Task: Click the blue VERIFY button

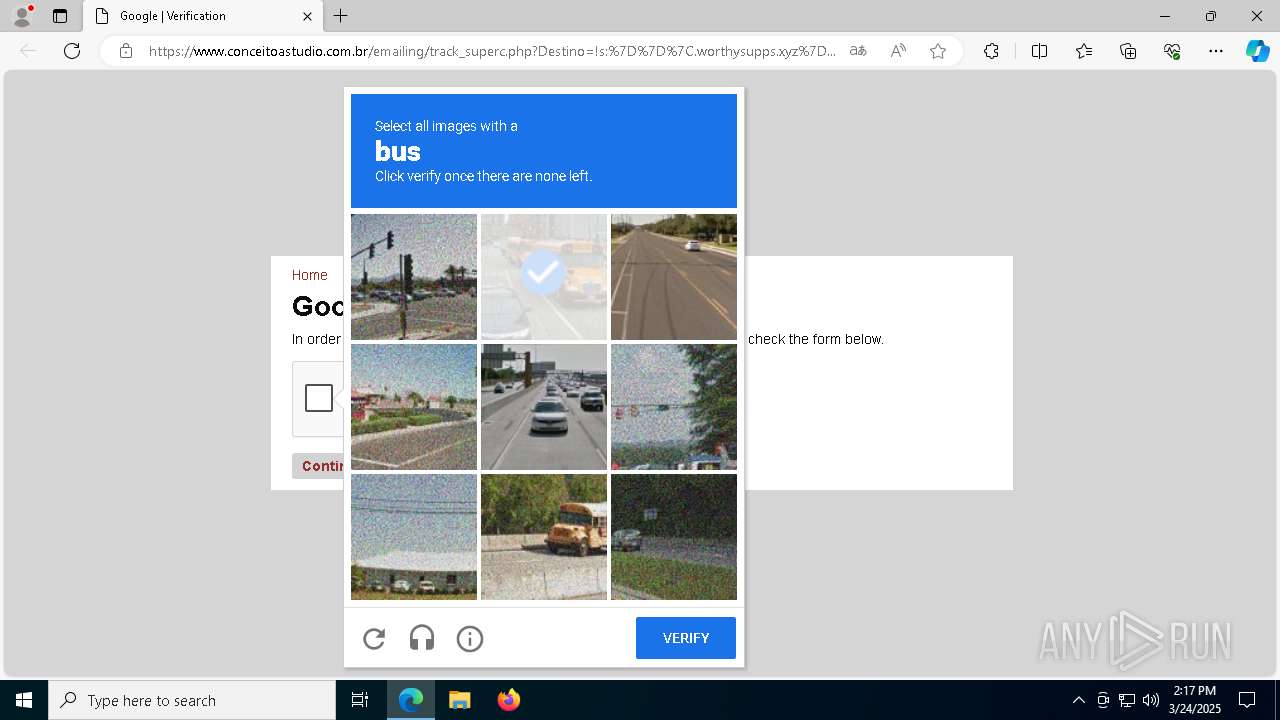Action: click(x=686, y=638)
